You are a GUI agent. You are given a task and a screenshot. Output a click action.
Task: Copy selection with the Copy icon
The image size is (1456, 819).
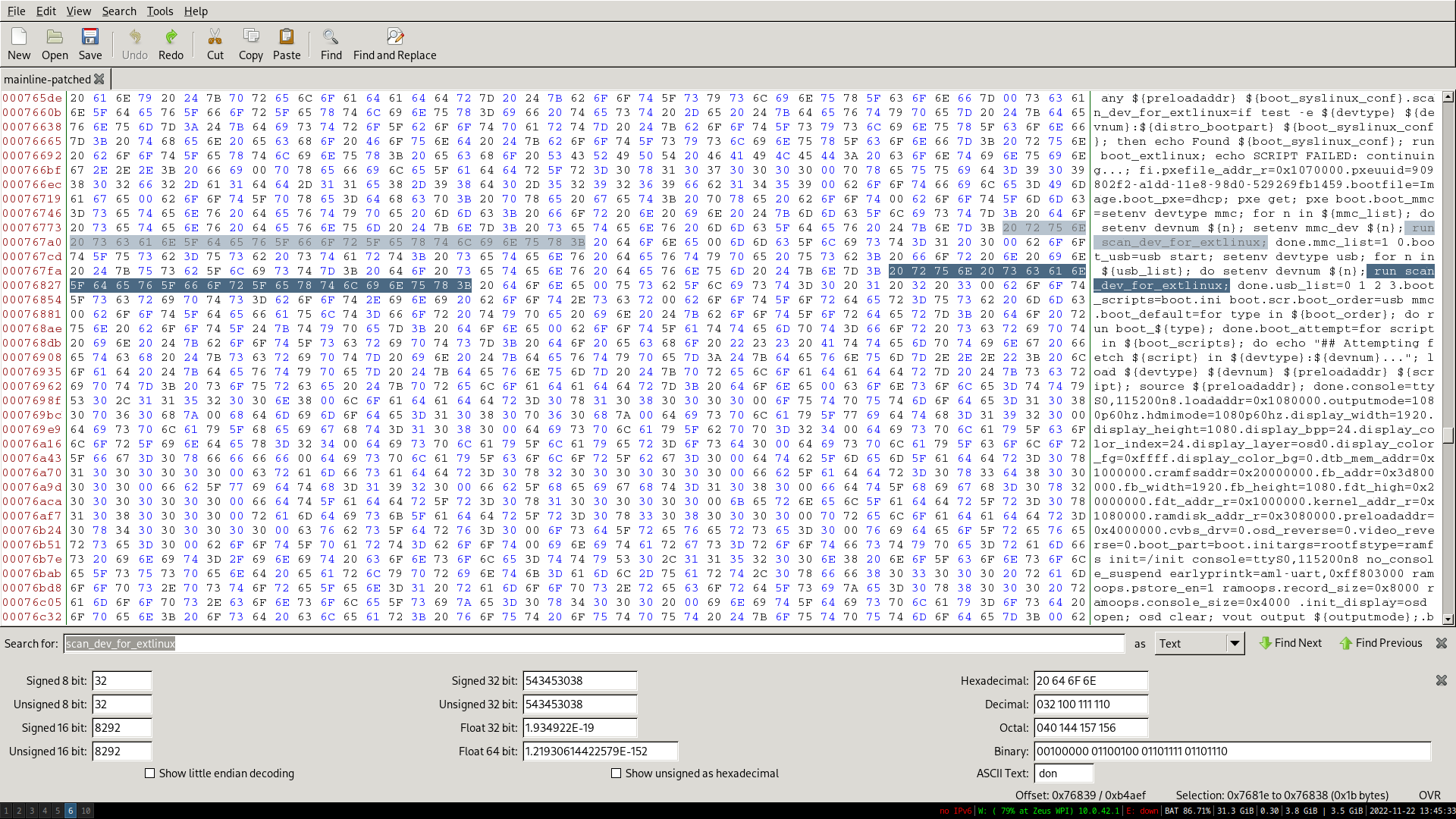coord(251,44)
